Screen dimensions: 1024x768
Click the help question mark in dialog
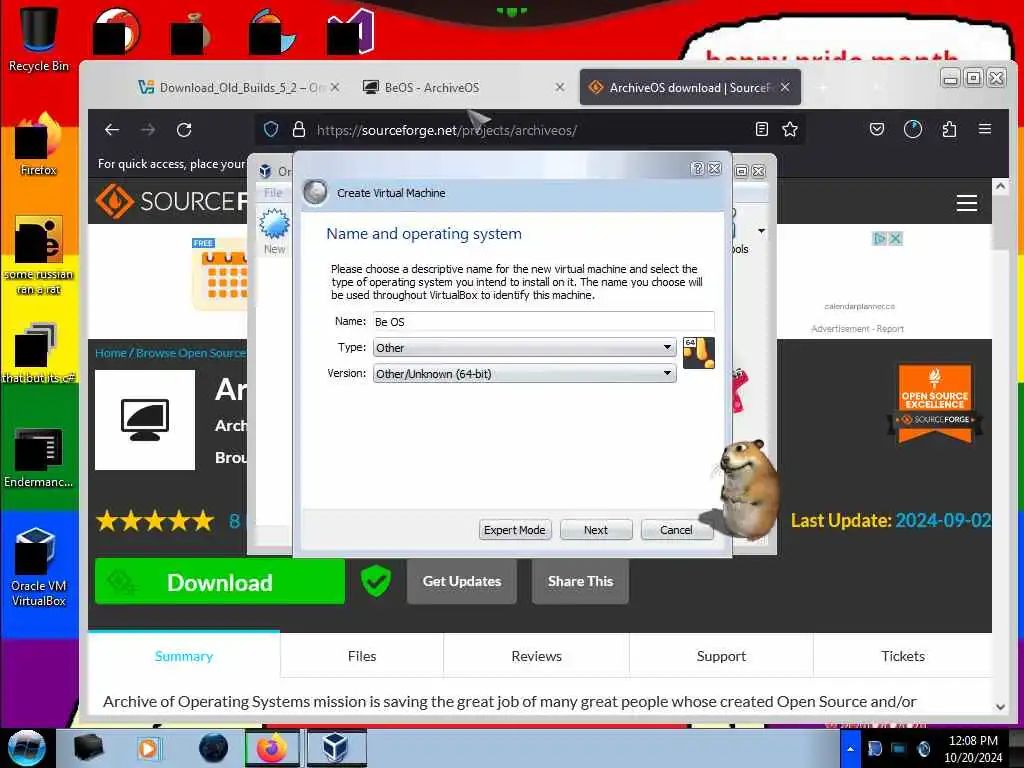(697, 168)
